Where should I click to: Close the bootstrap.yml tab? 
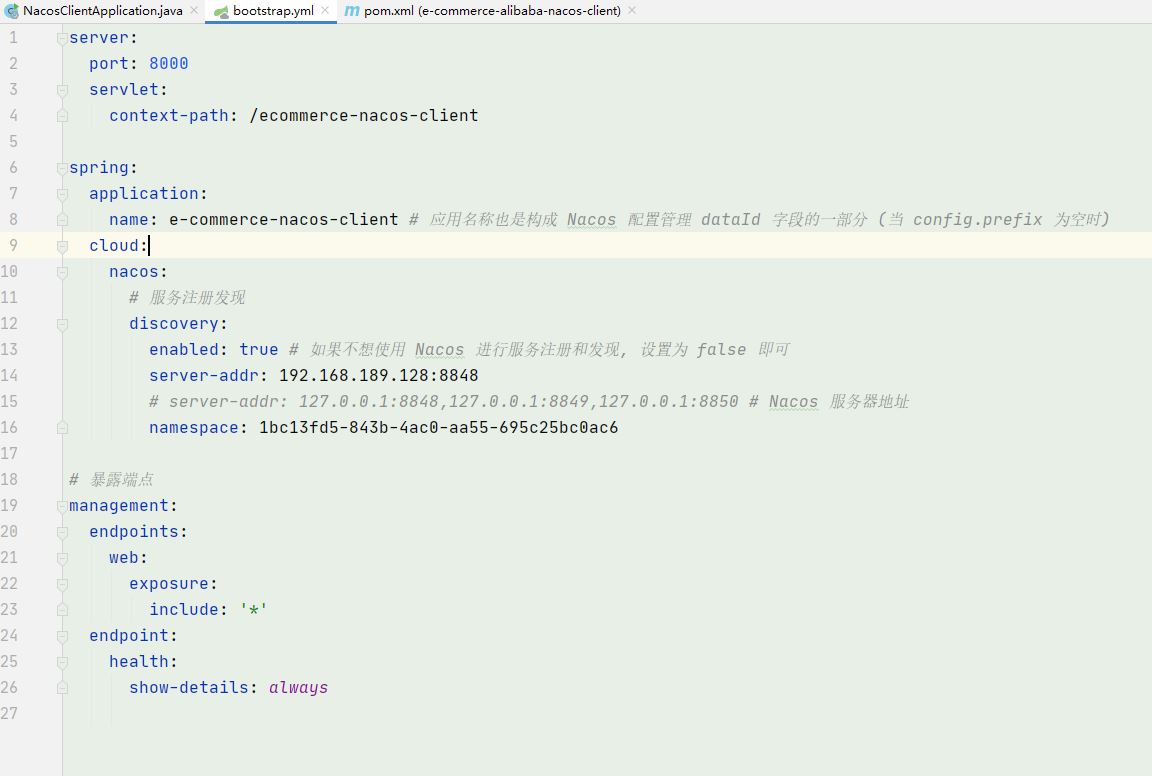(x=325, y=10)
